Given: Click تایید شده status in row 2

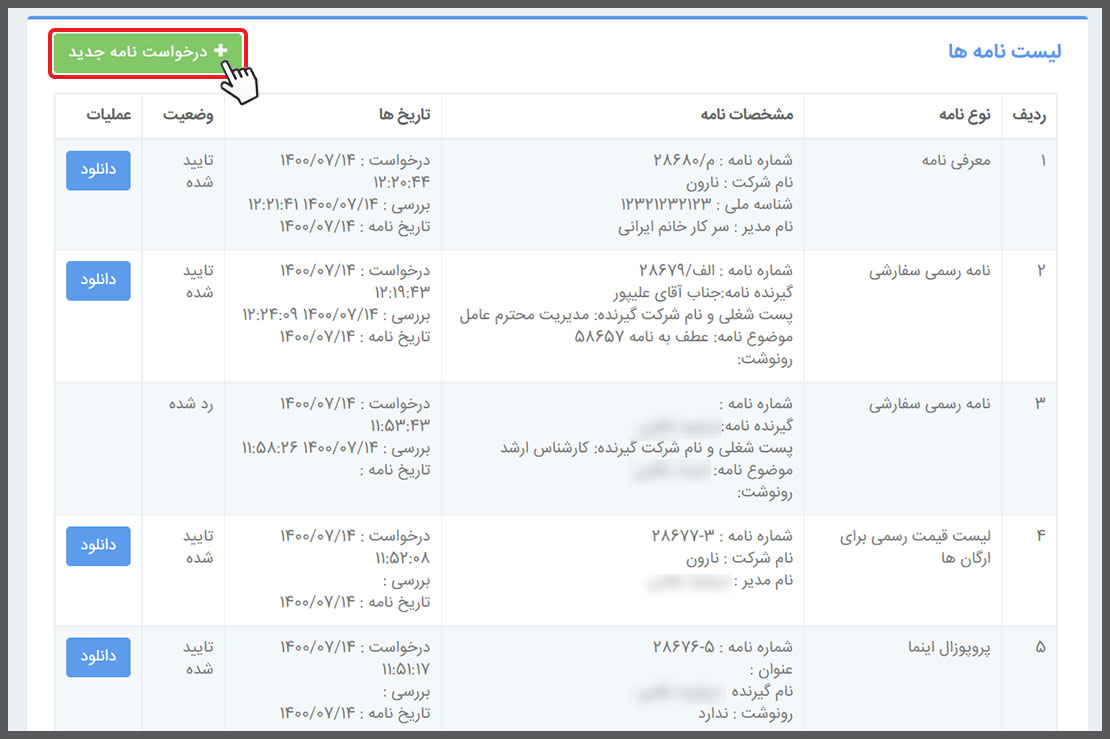Looking at the screenshot, I should (x=198, y=282).
